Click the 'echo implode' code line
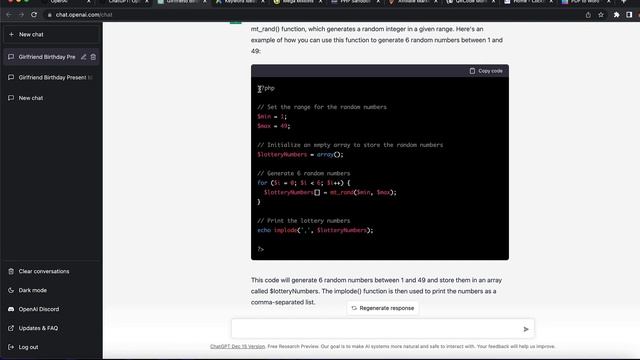 pyautogui.click(x=316, y=230)
